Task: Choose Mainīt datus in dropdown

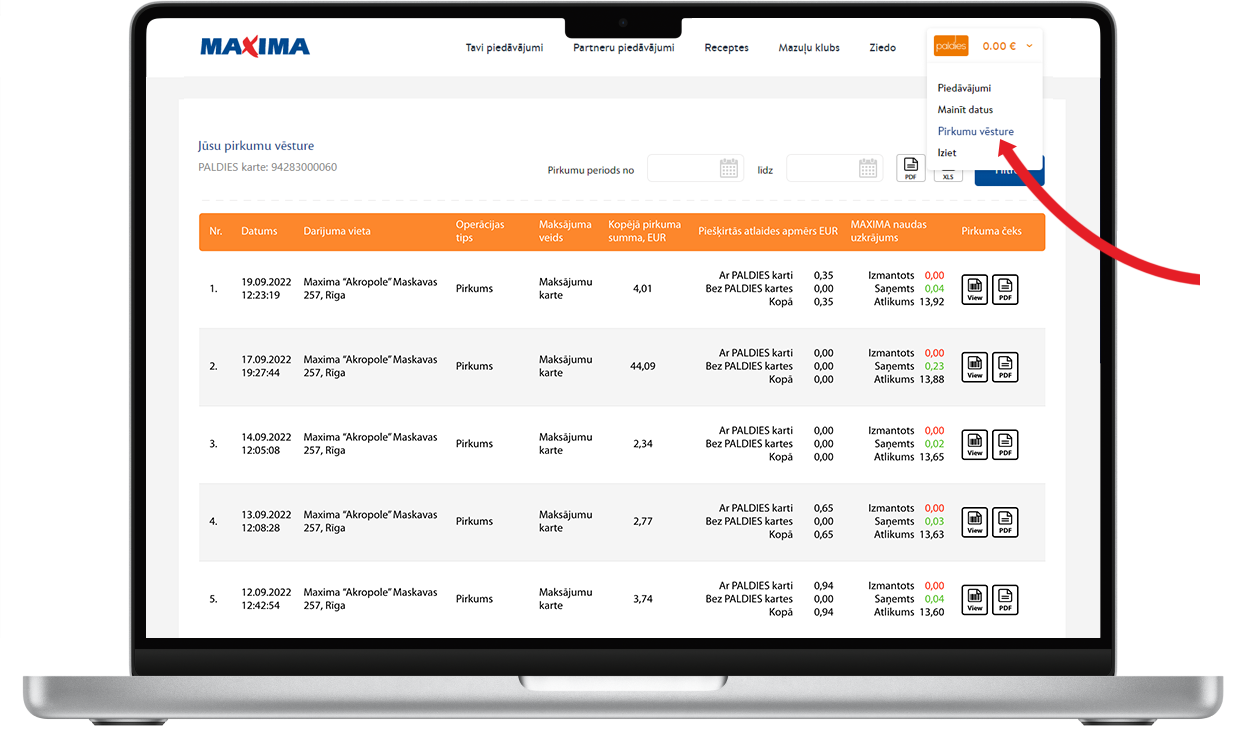Action: [x=965, y=110]
